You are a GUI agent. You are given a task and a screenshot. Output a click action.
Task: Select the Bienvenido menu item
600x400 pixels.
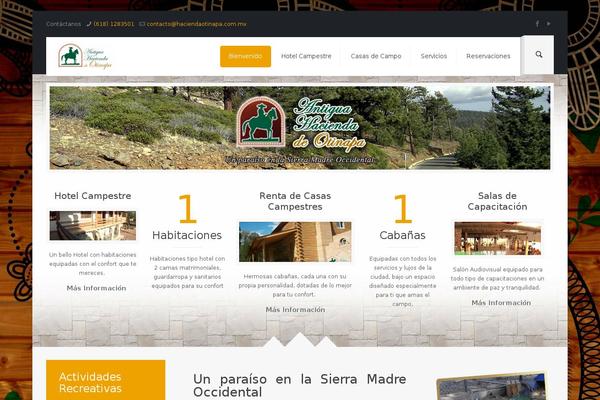point(245,56)
